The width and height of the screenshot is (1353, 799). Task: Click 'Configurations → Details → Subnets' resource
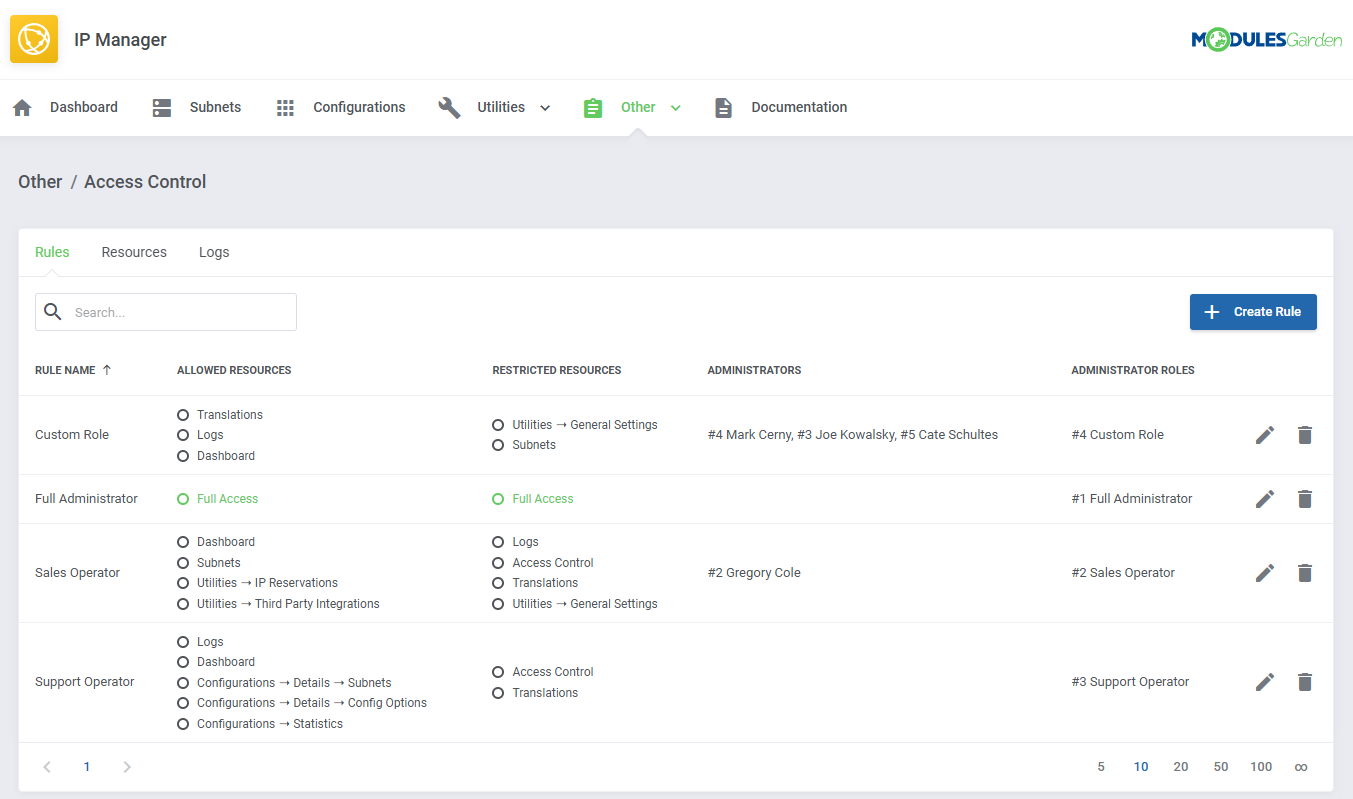point(294,683)
